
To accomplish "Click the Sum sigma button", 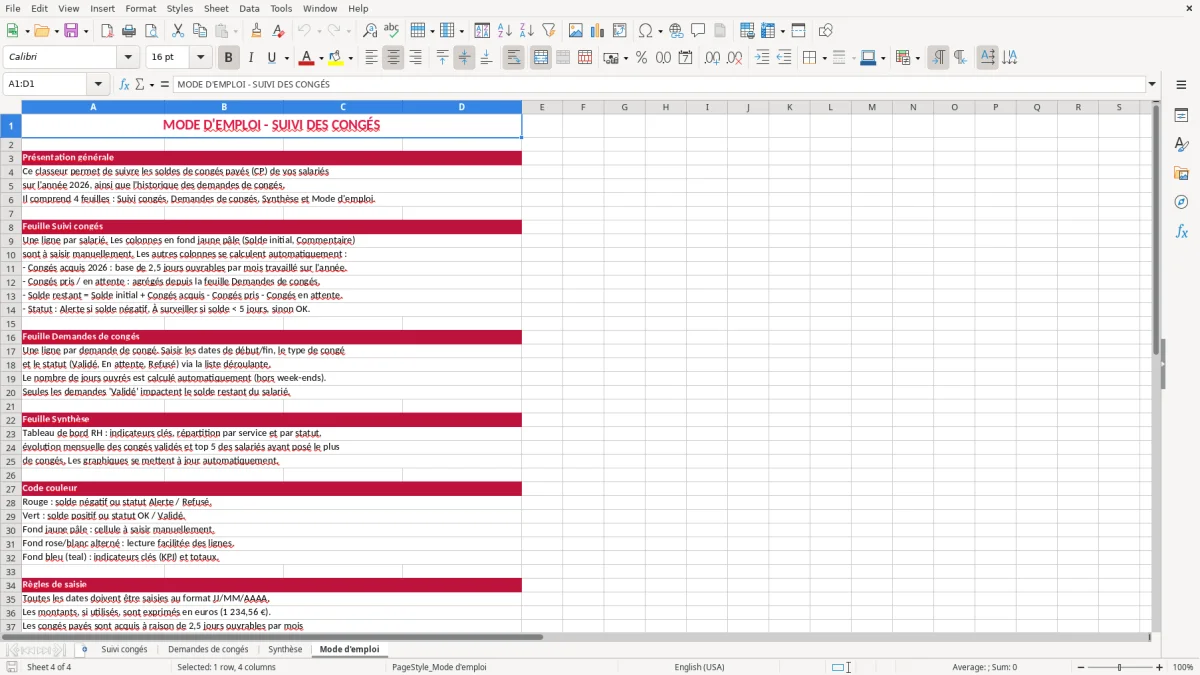I will coord(140,85).
